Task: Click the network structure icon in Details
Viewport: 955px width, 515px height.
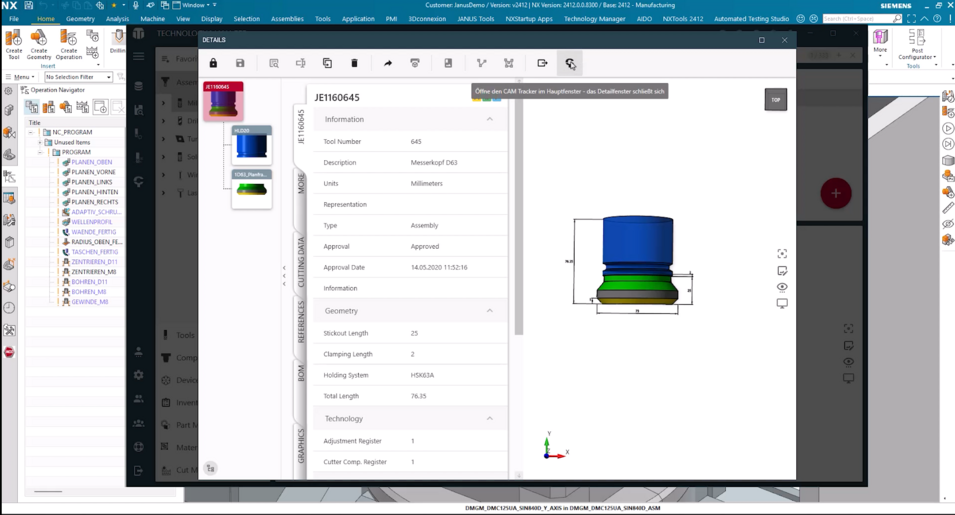Action: [x=509, y=63]
